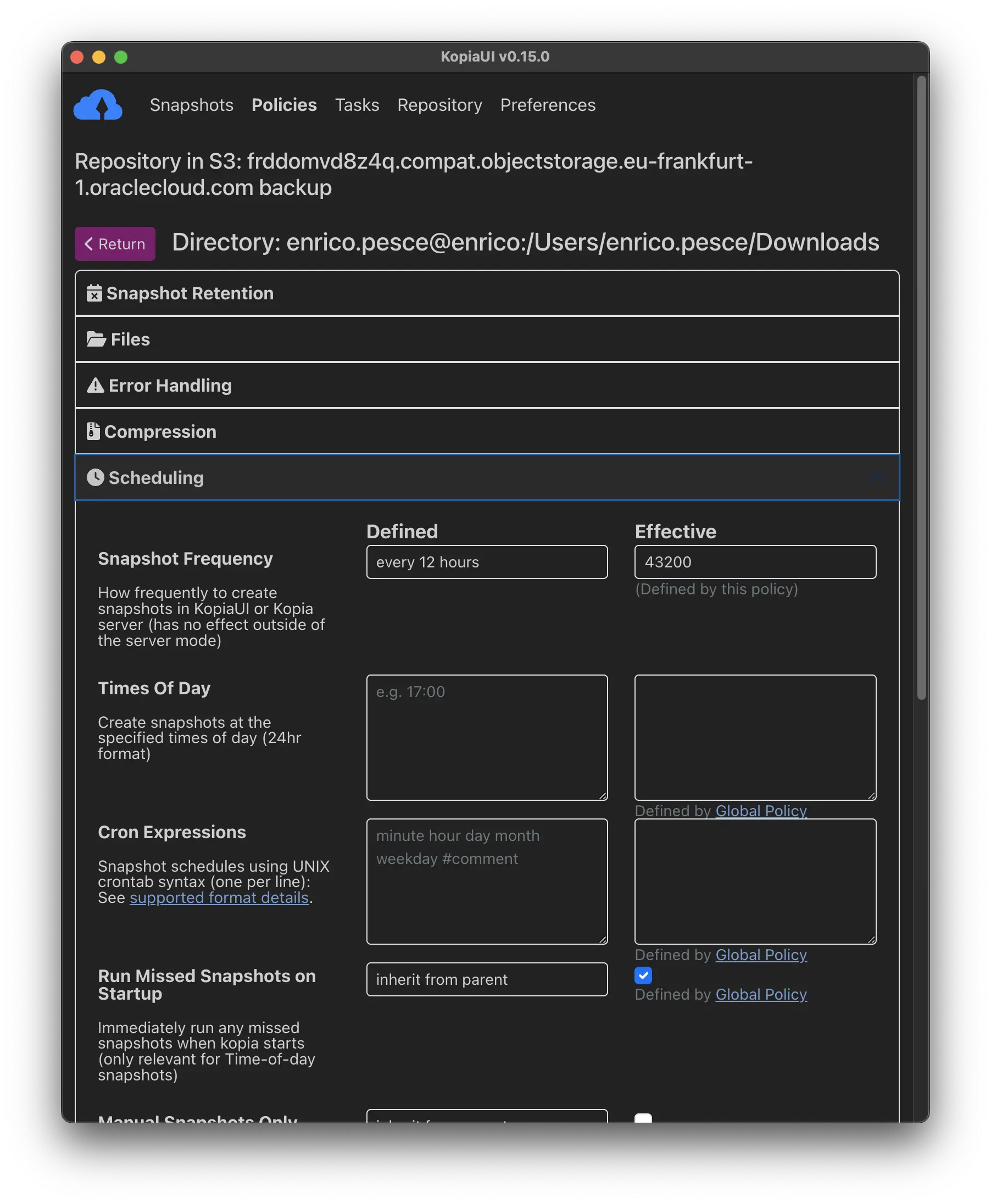Viewport: 991px width, 1204px height.
Task: Click the '(Defined by this policy)' text
Action: pyautogui.click(x=716, y=589)
